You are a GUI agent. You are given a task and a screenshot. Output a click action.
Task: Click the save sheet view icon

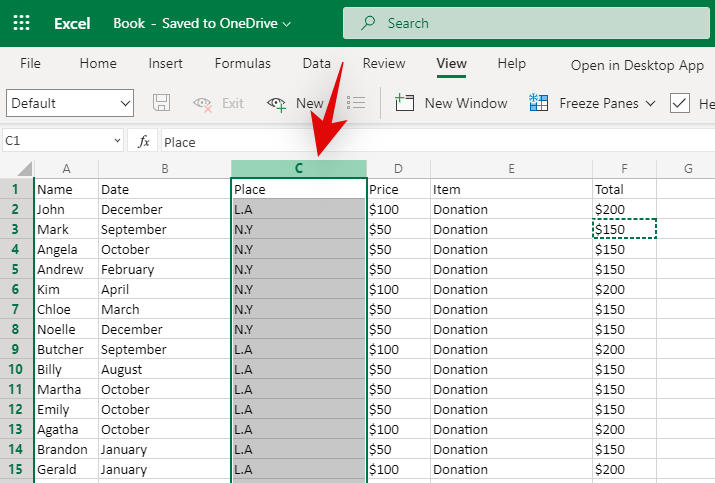161,103
